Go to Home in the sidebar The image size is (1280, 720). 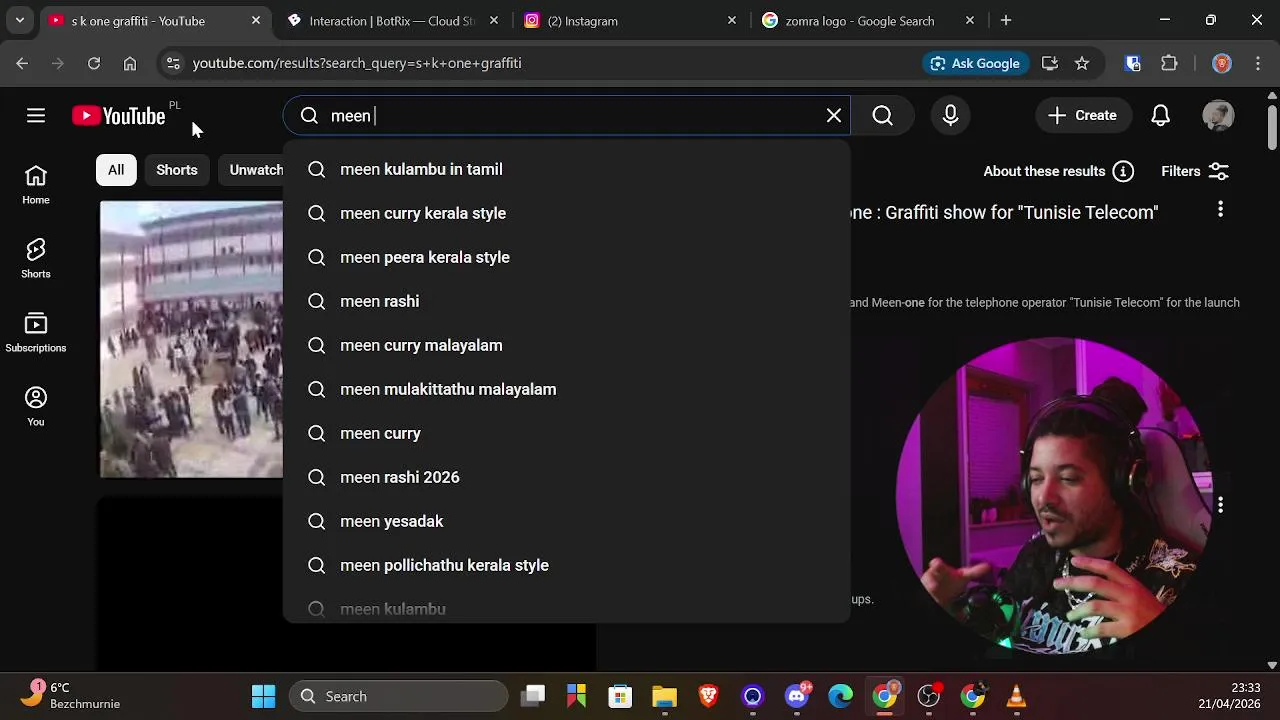pos(36,185)
